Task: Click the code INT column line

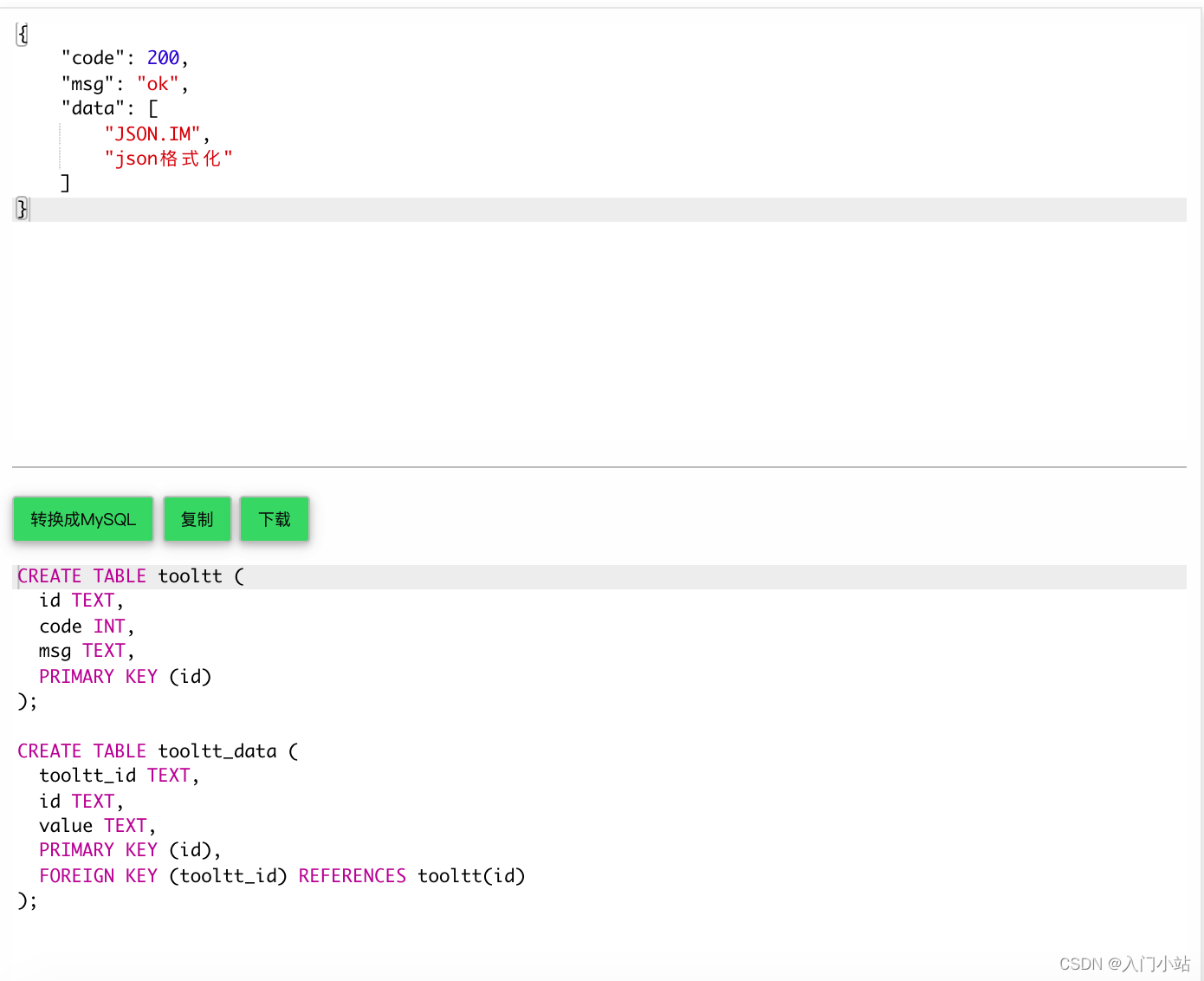Action: (87, 627)
